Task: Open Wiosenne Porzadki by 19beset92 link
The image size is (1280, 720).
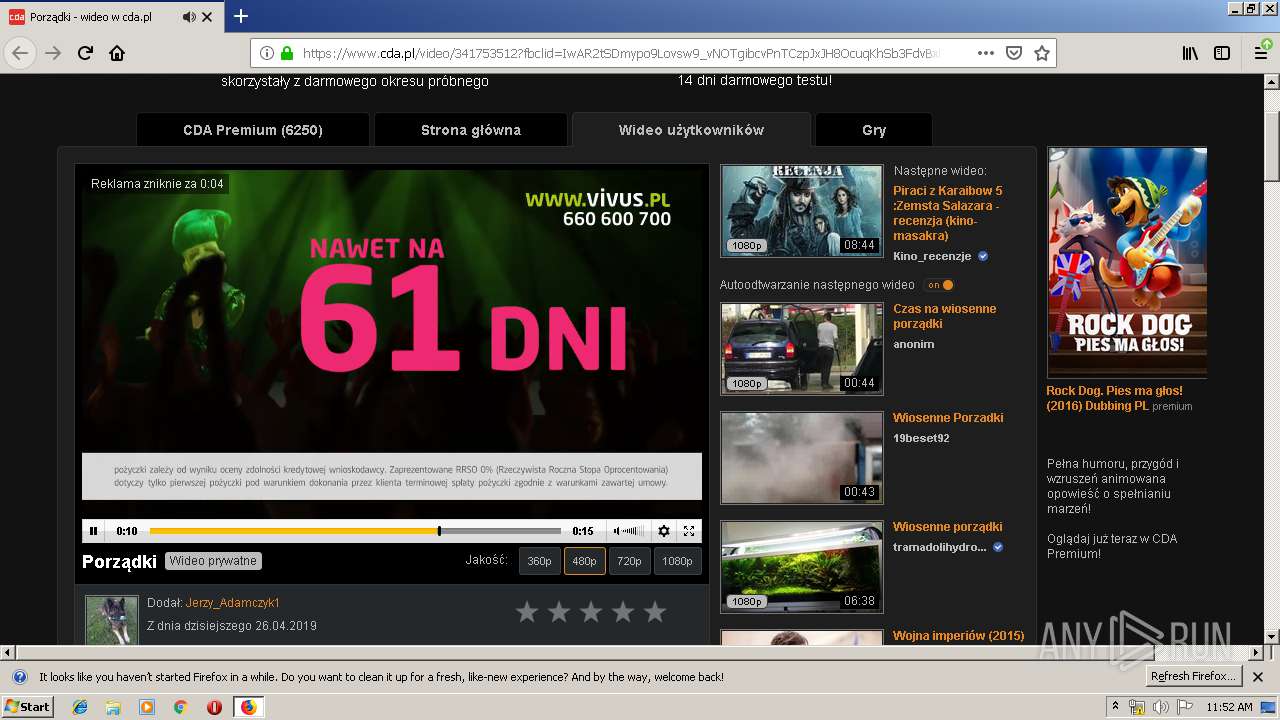Action: click(948, 418)
